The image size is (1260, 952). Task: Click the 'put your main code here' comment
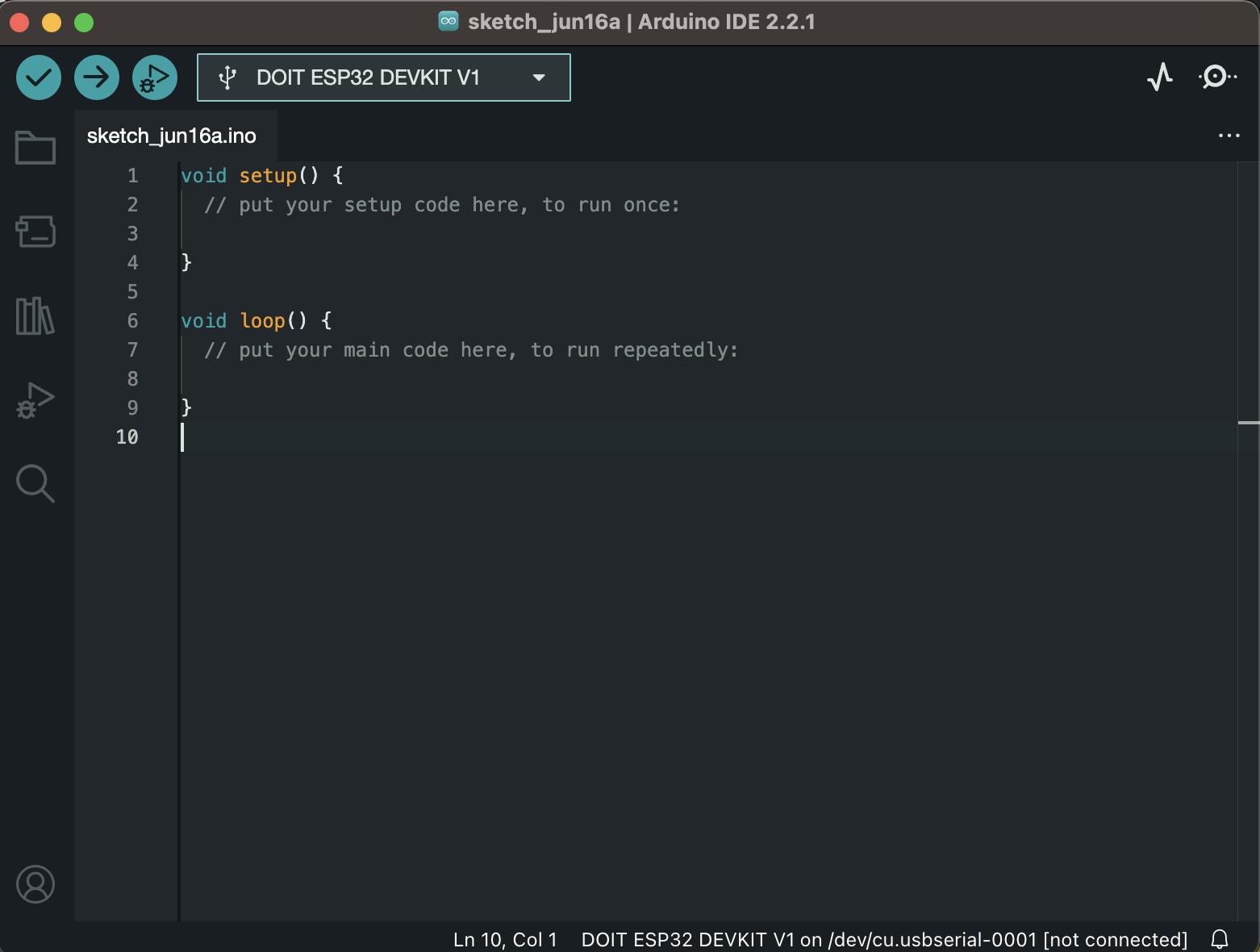(x=471, y=350)
